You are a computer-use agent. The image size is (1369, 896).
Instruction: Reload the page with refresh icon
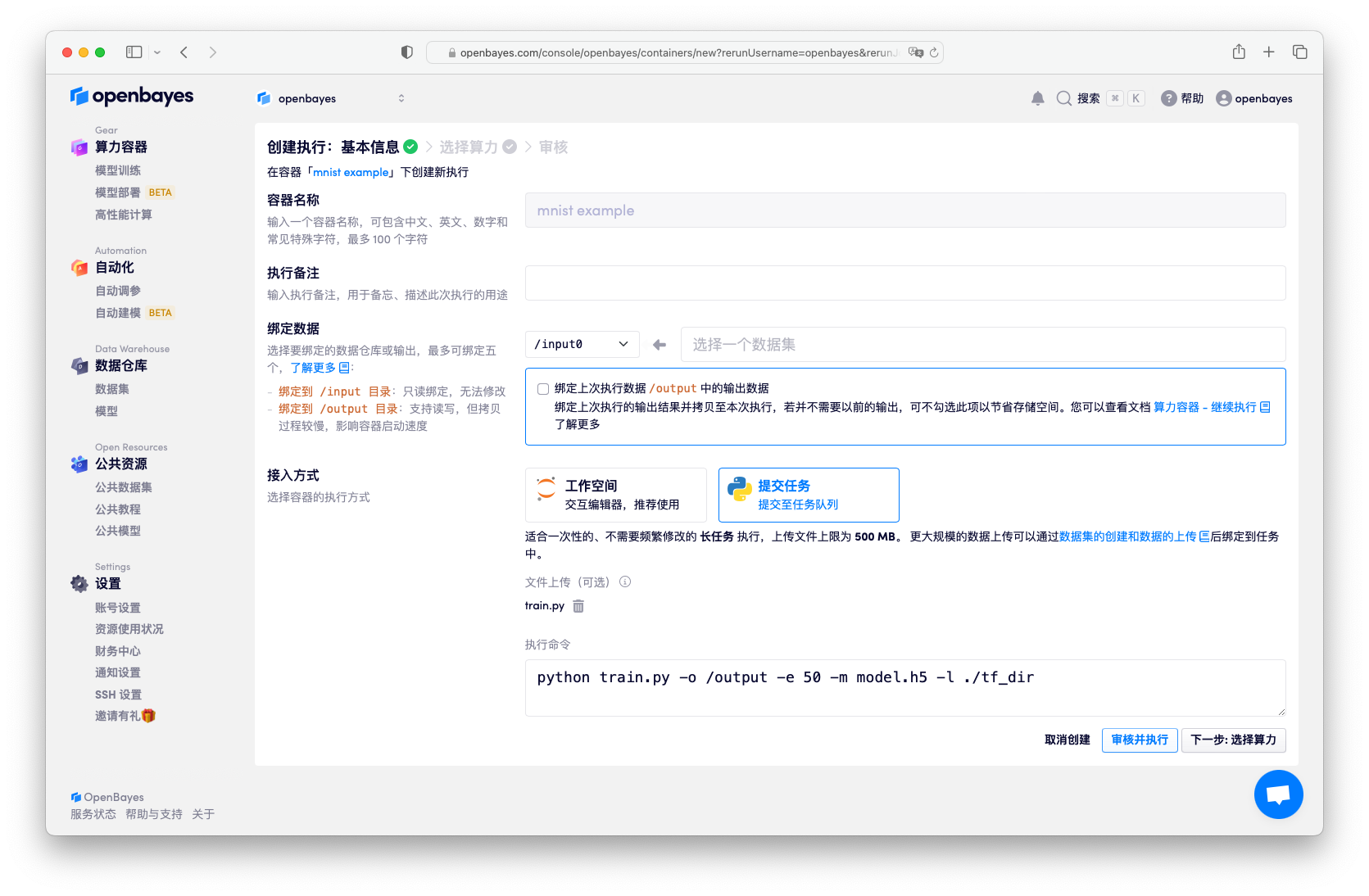933,52
